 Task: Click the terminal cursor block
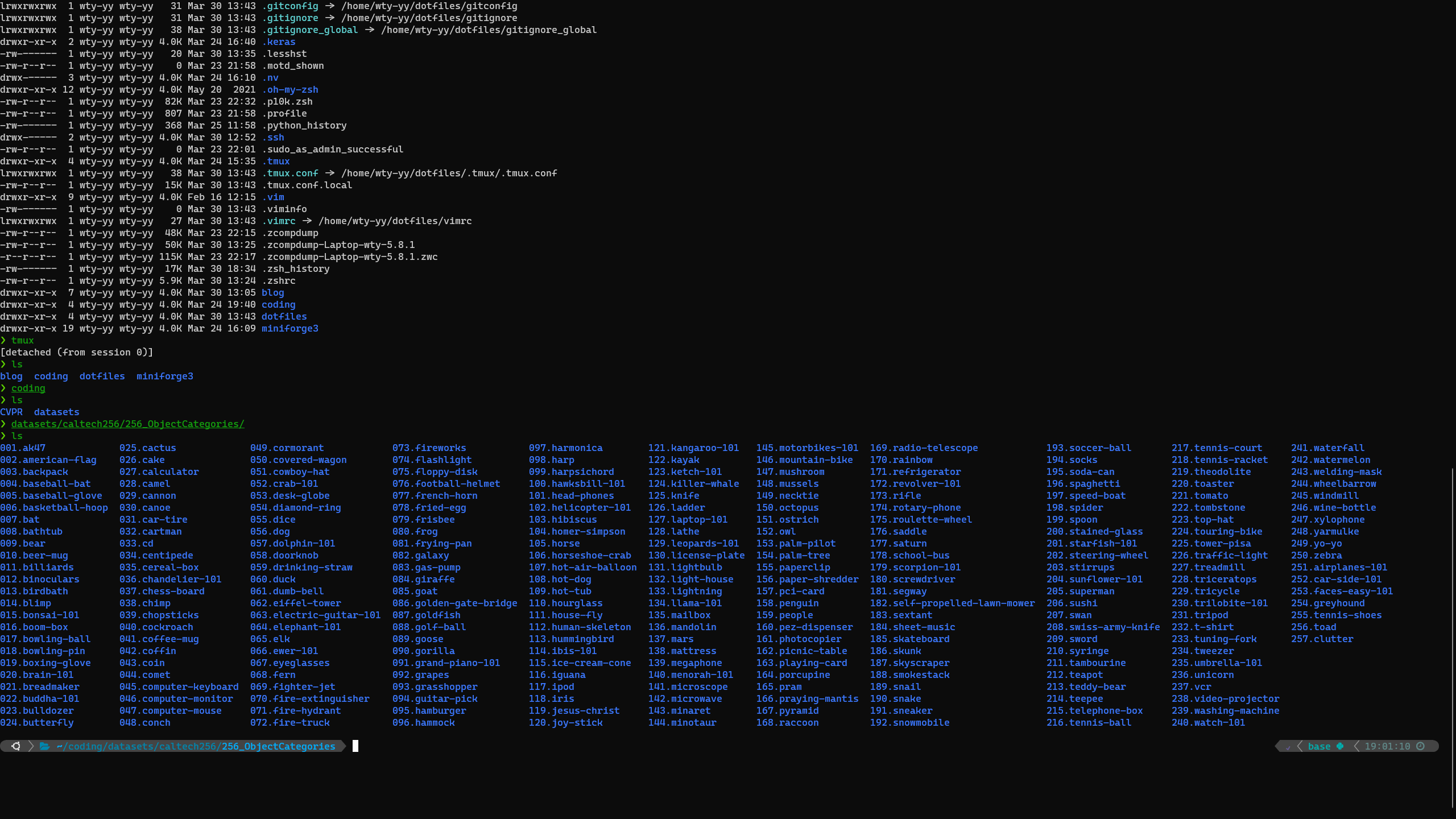tap(355, 746)
